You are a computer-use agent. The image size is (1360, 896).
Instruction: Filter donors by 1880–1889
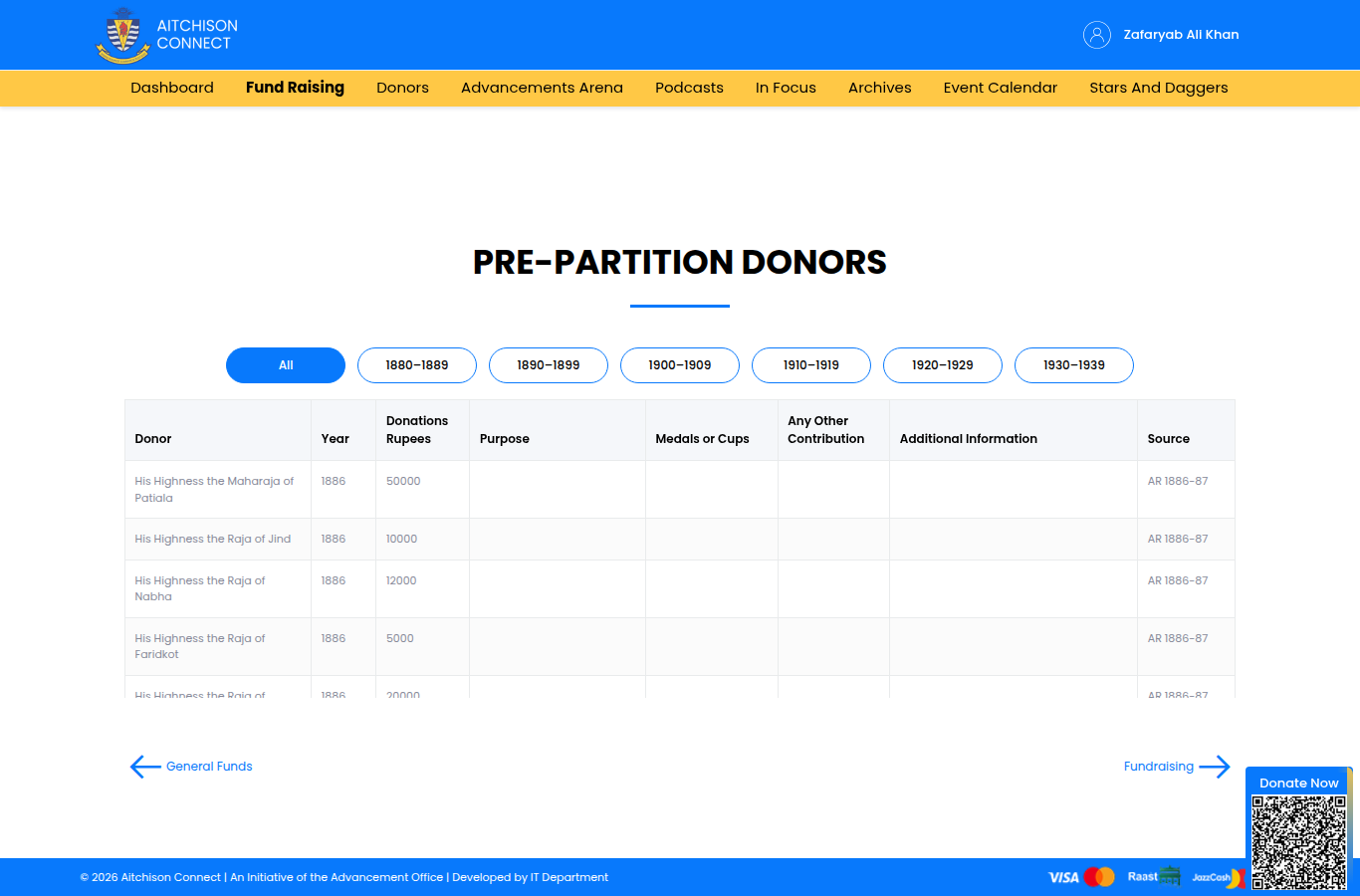tap(417, 365)
